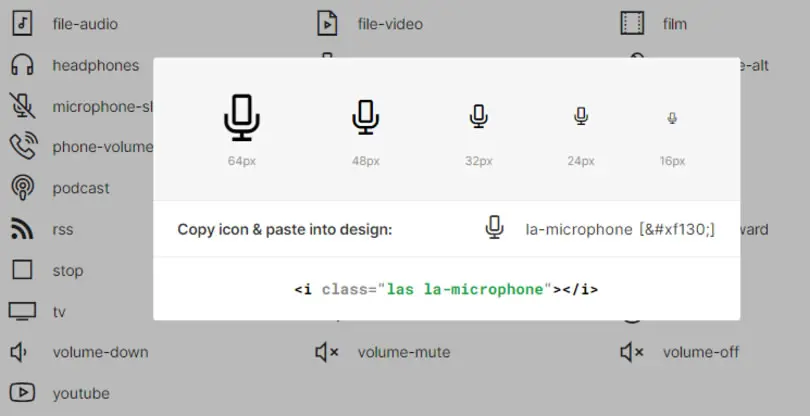
Task: Open the youtube icon entry
Action: pyautogui.click(x=22, y=393)
